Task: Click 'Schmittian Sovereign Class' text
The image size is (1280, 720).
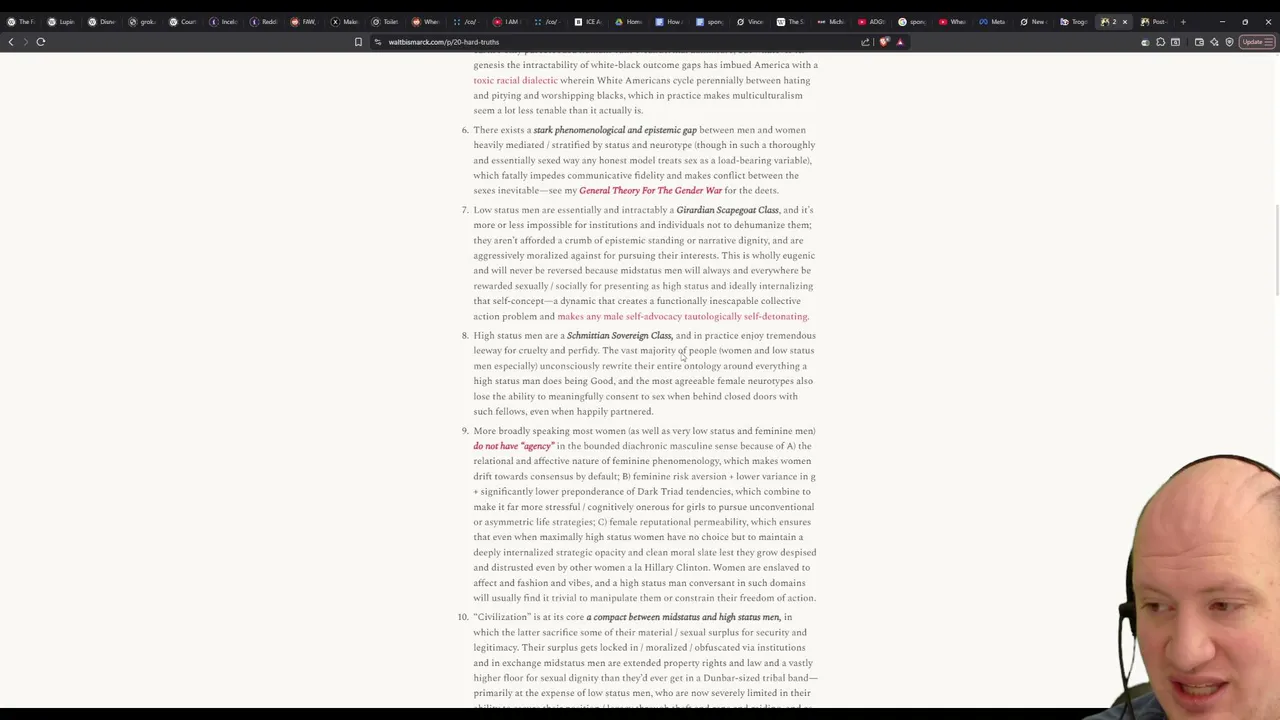Action: click(619, 335)
